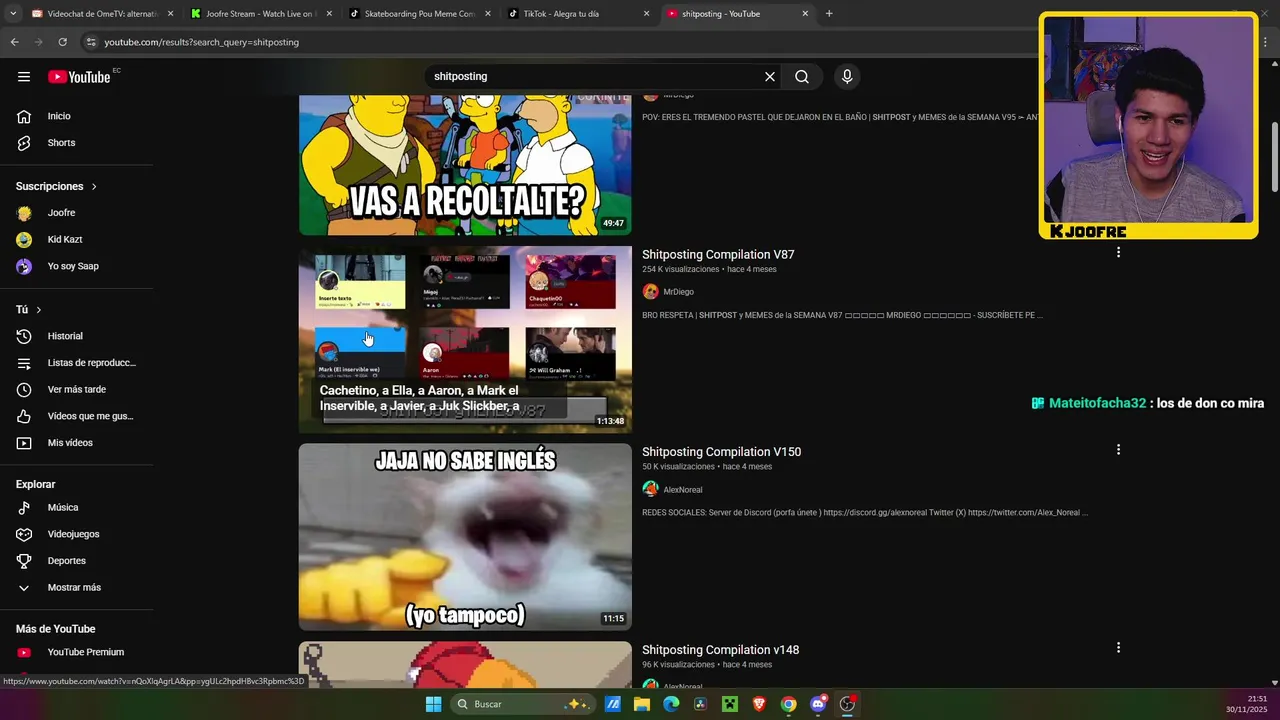The image size is (1280, 720).
Task: Click the page vertical scrollbar
Action: [1274, 158]
